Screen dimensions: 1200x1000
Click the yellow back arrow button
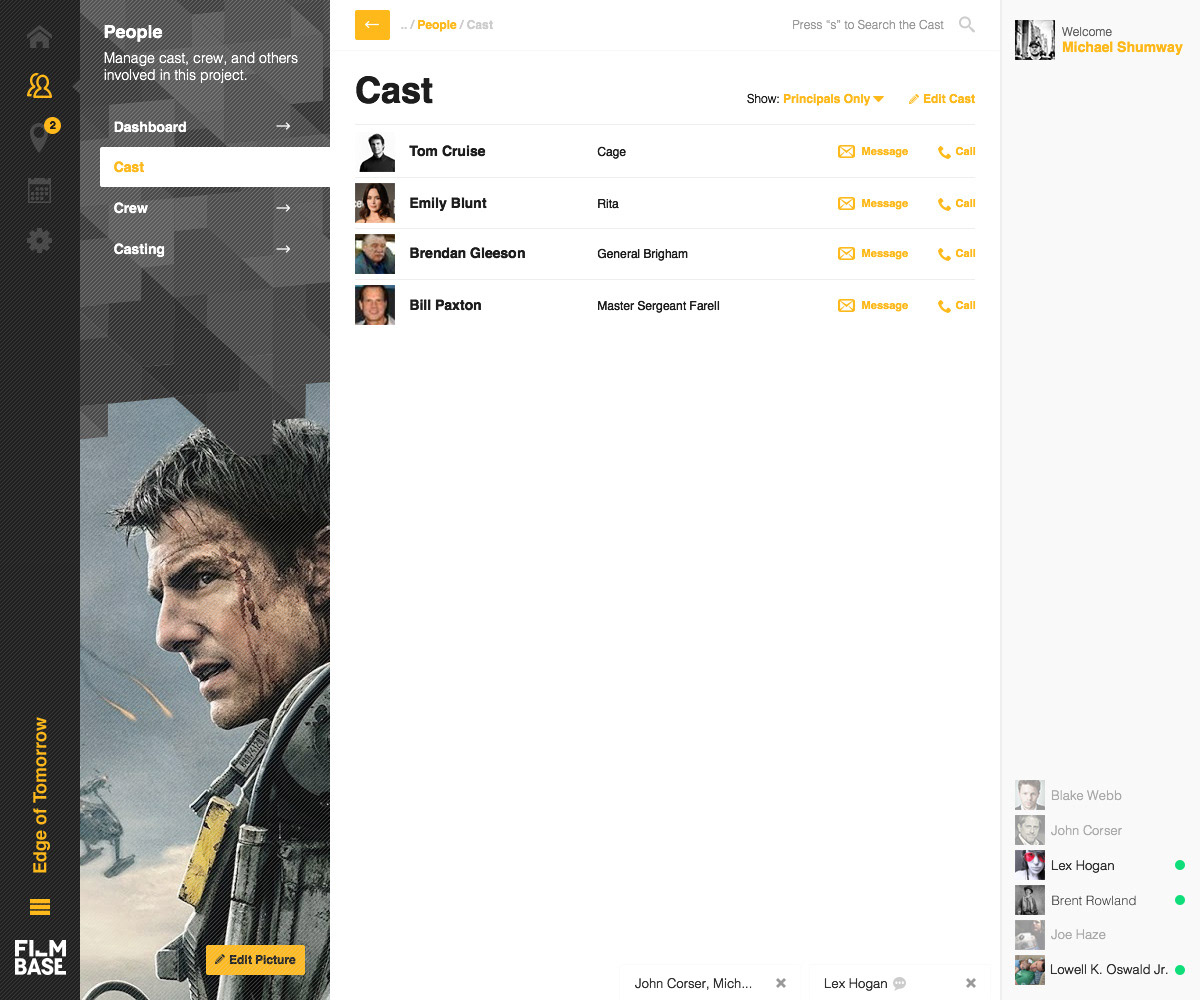tap(372, 24)
